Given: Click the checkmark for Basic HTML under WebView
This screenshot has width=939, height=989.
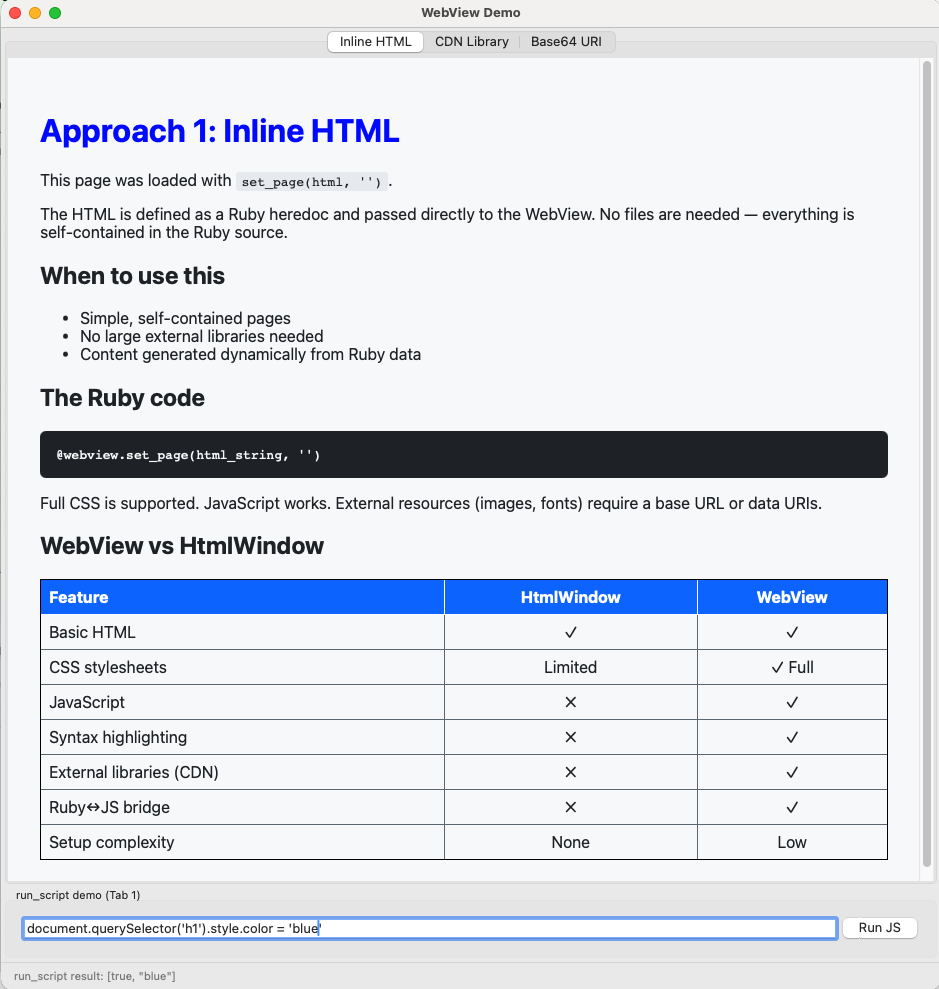Looking at the screenshot, I should (791, 632).
